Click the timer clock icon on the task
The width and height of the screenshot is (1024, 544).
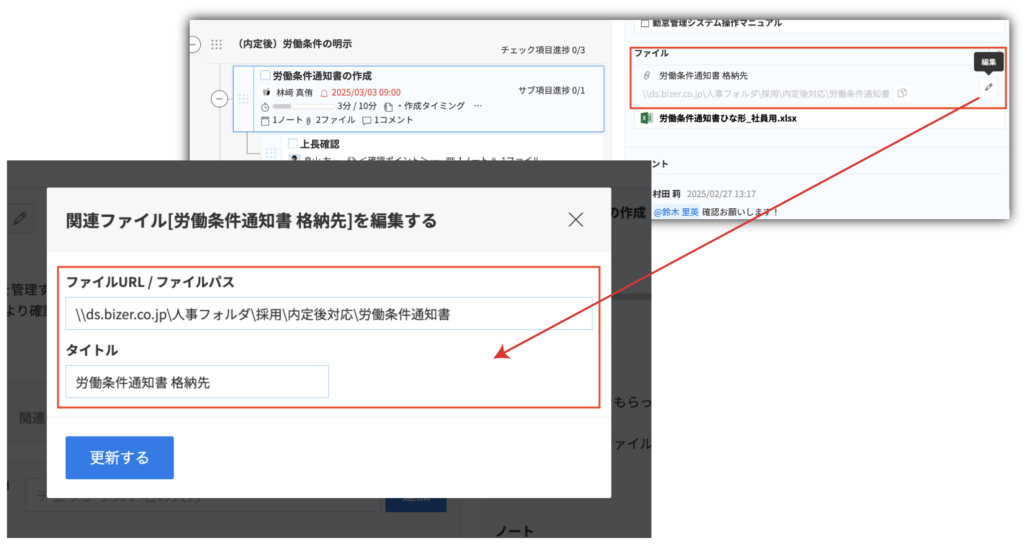(x=264, y=106)
